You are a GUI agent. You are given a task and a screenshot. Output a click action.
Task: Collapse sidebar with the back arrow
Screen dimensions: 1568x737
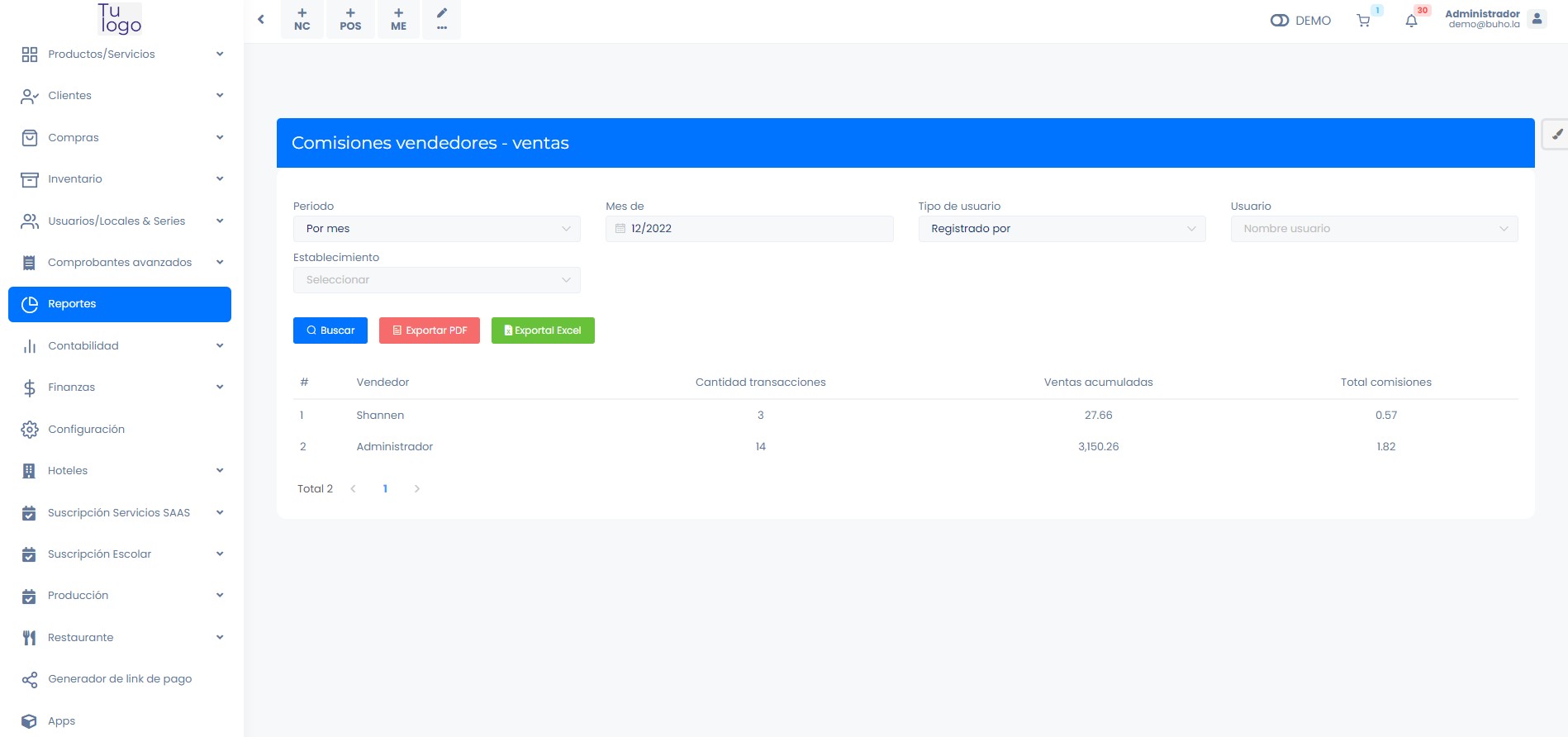tap(261, 19)
